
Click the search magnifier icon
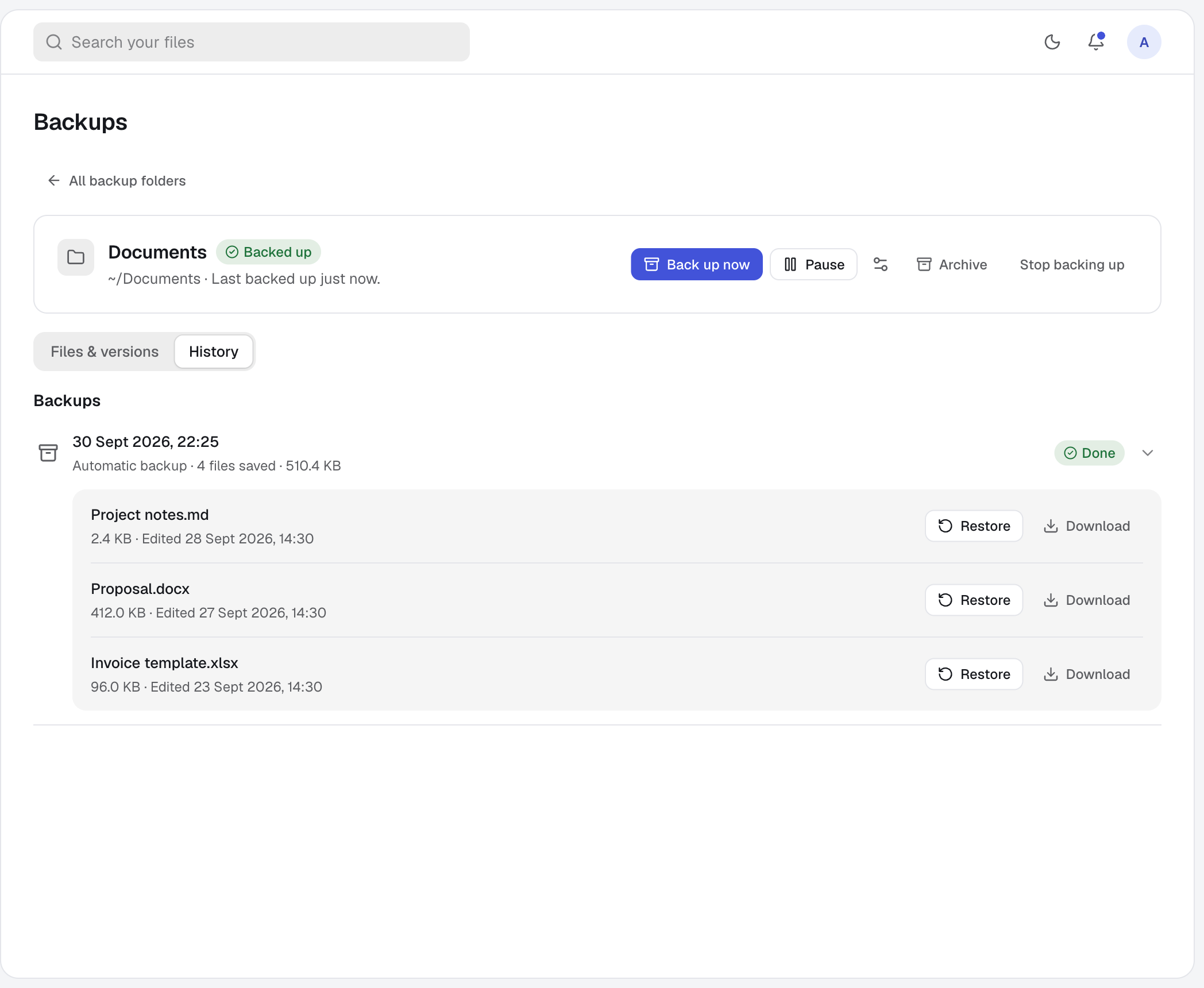click(54, 42)
